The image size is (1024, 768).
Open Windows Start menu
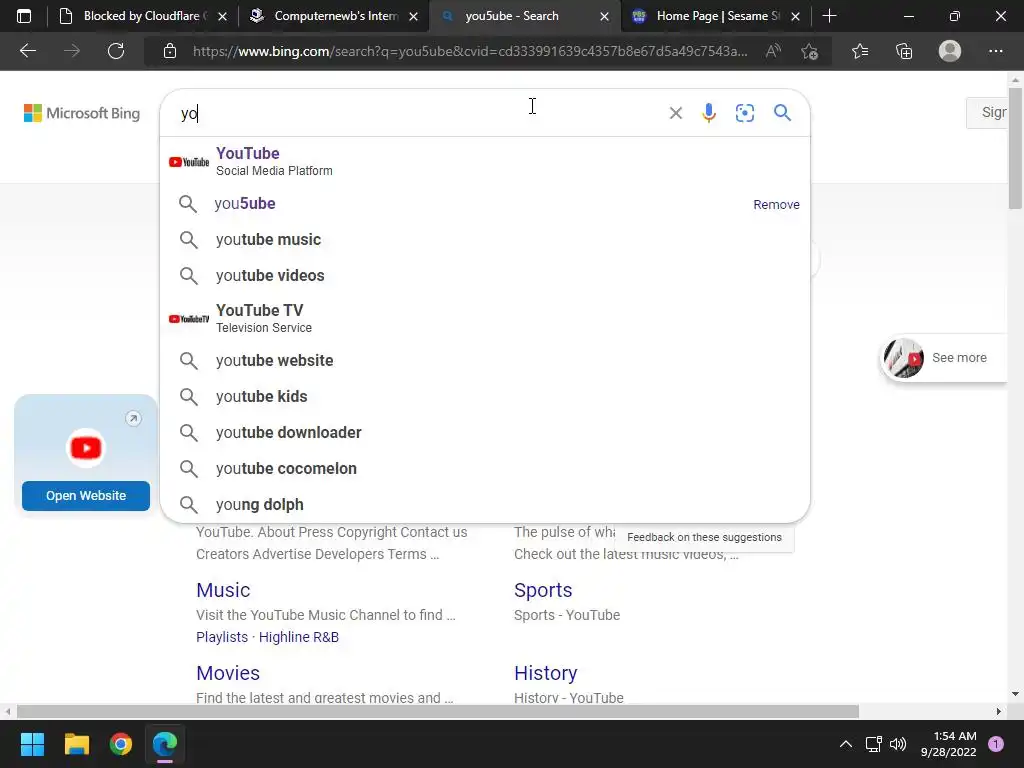tap(32, 744)
